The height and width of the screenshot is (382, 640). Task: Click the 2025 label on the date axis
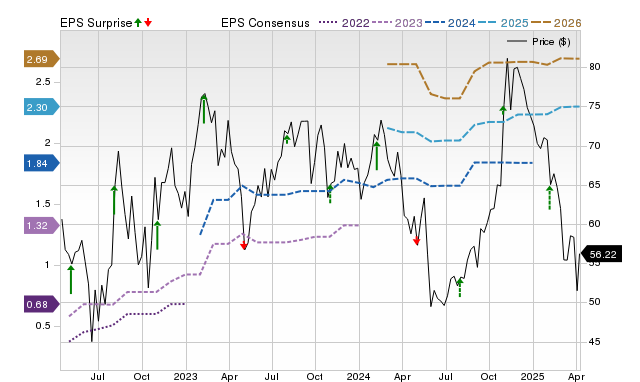(533, 376)
